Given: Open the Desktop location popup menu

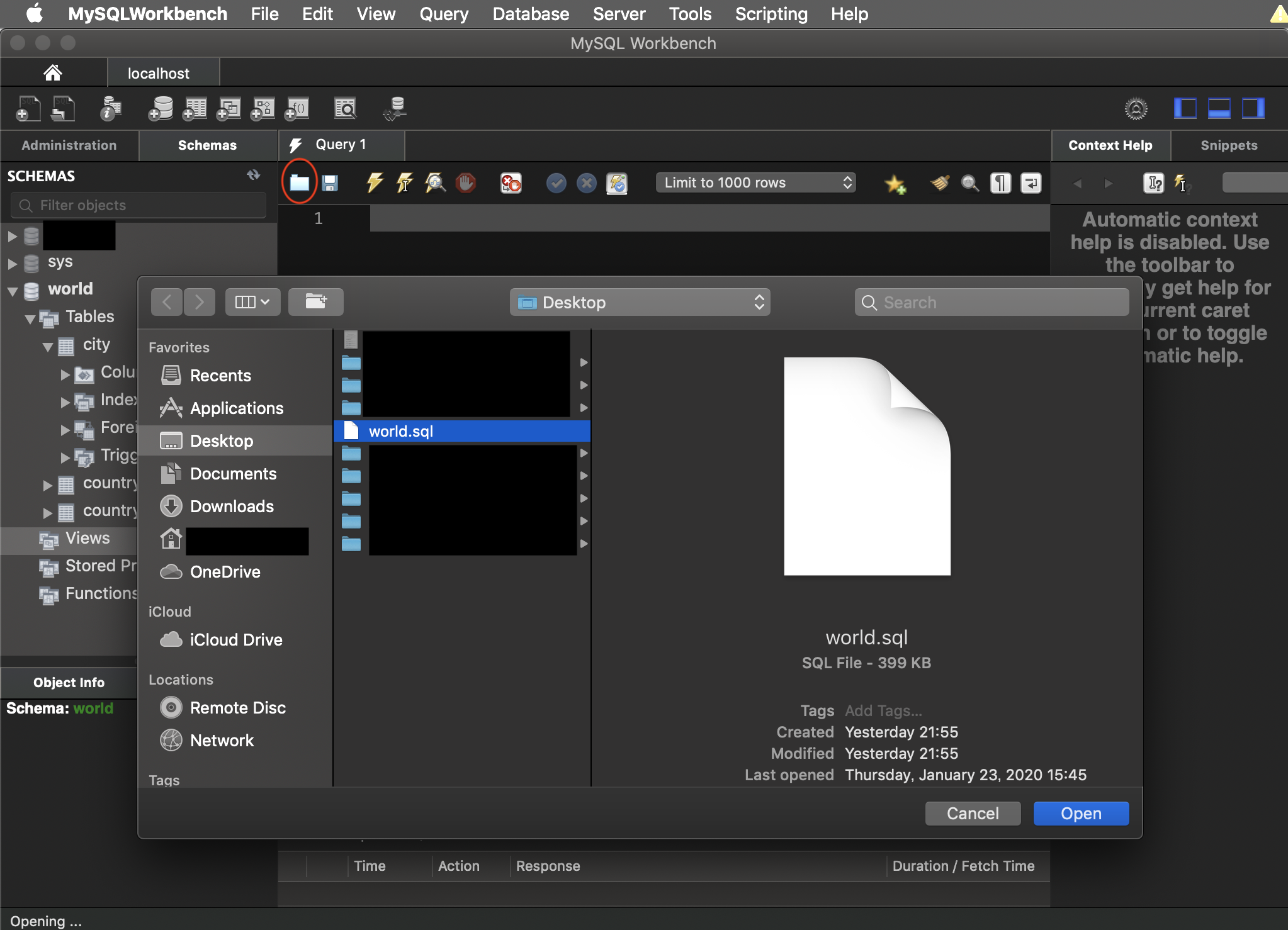Looking at the screenshot, I should (640, 303).
